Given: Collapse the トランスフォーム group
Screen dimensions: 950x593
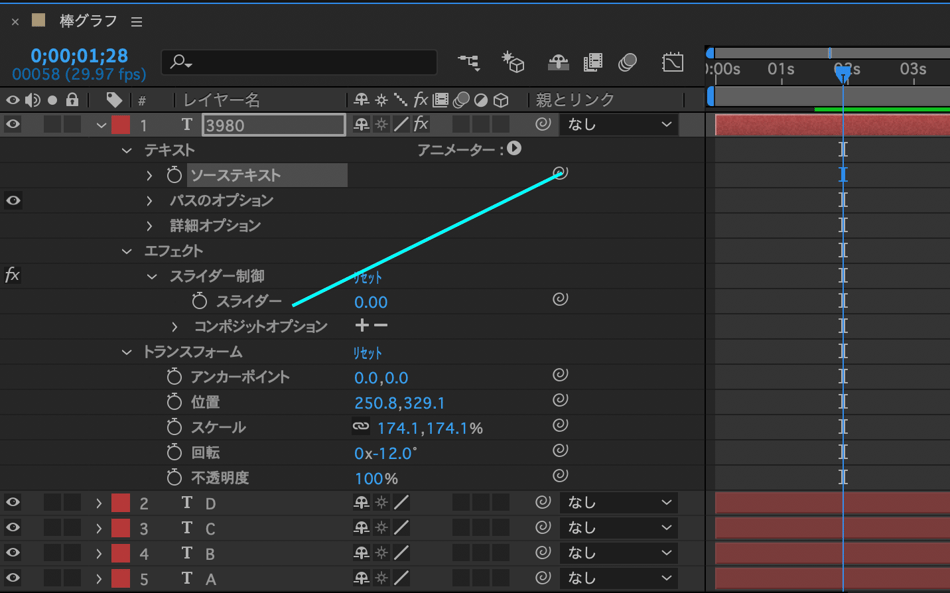Looking at the screenshot, I should (x=127, y=352).
